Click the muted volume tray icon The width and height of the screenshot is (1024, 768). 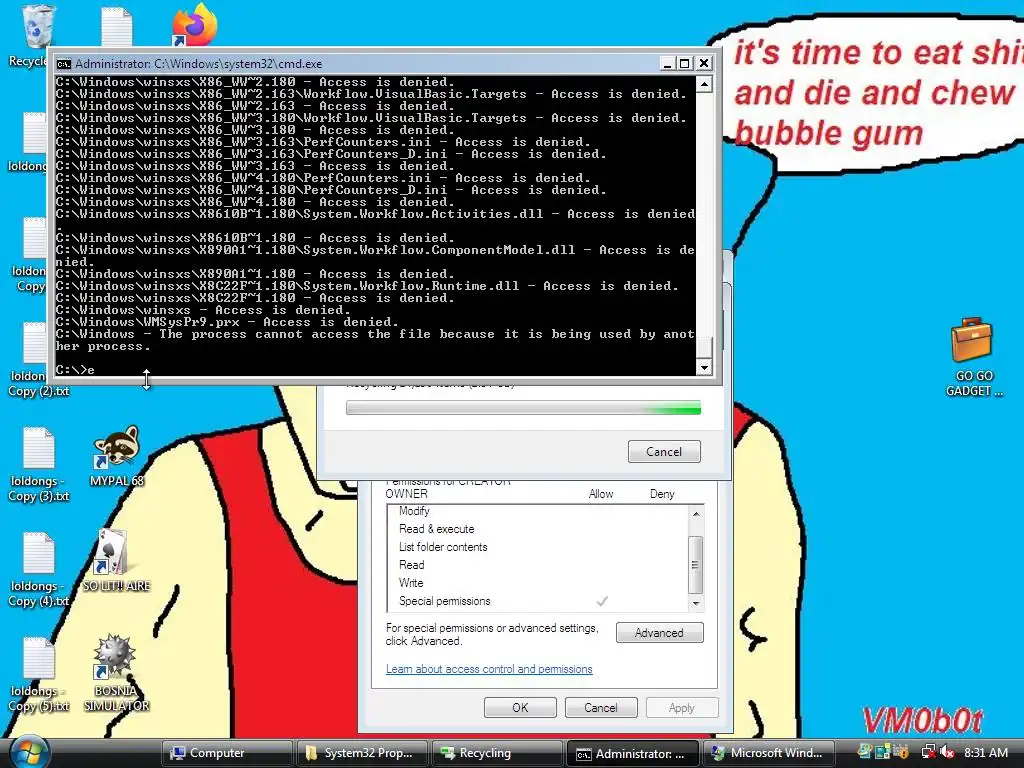pos(946,752)
